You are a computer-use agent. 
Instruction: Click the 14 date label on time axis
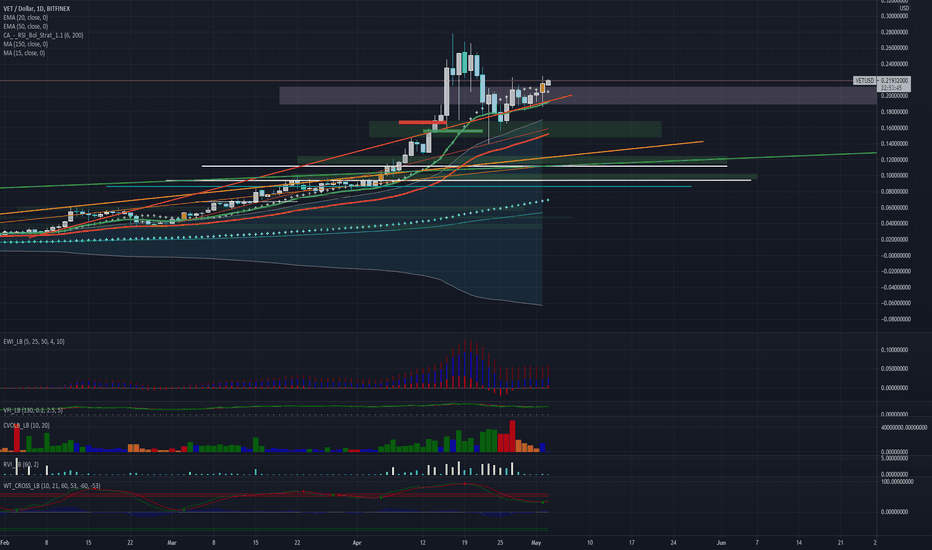point(798,542)
